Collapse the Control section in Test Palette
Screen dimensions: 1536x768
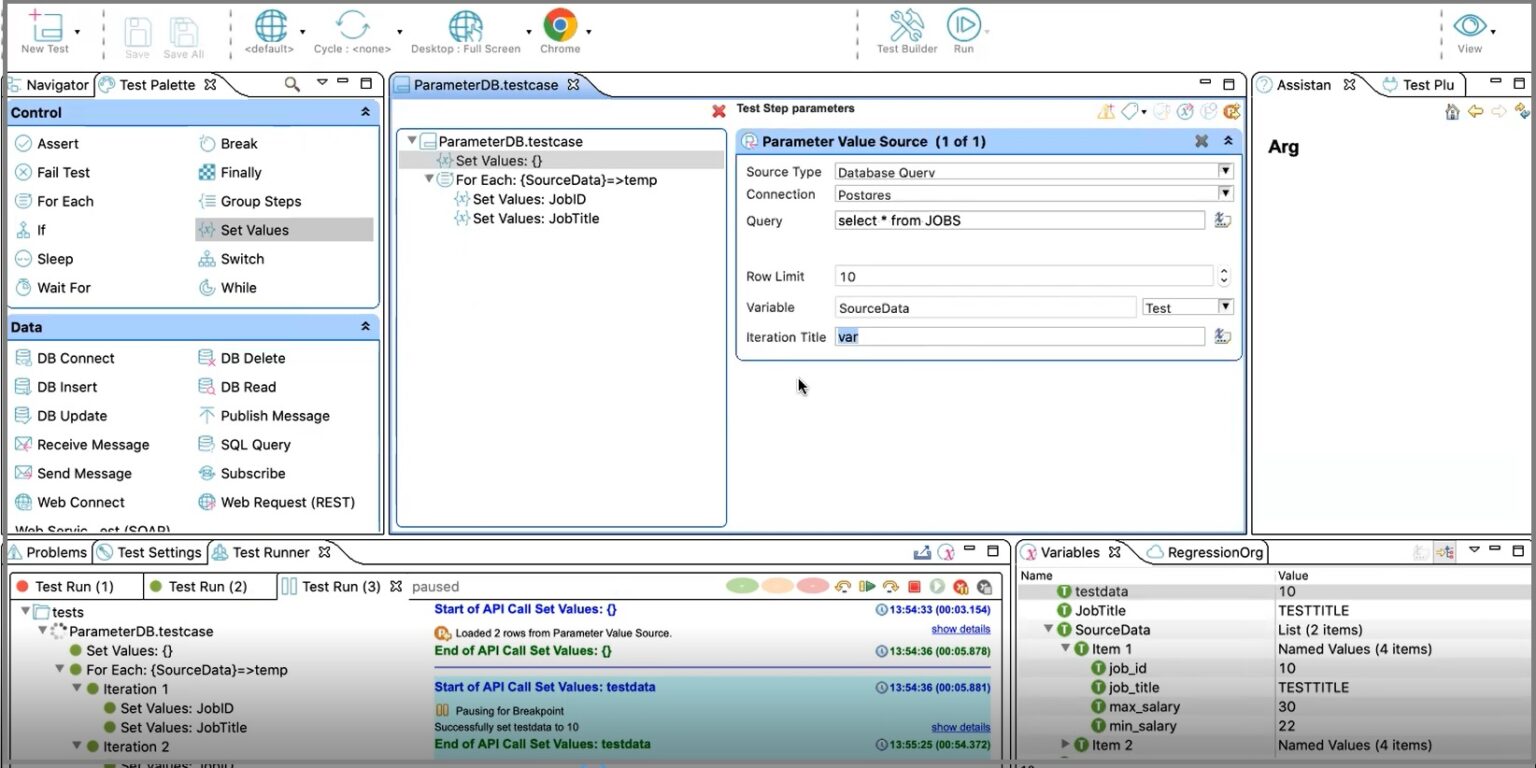point(365,113)
